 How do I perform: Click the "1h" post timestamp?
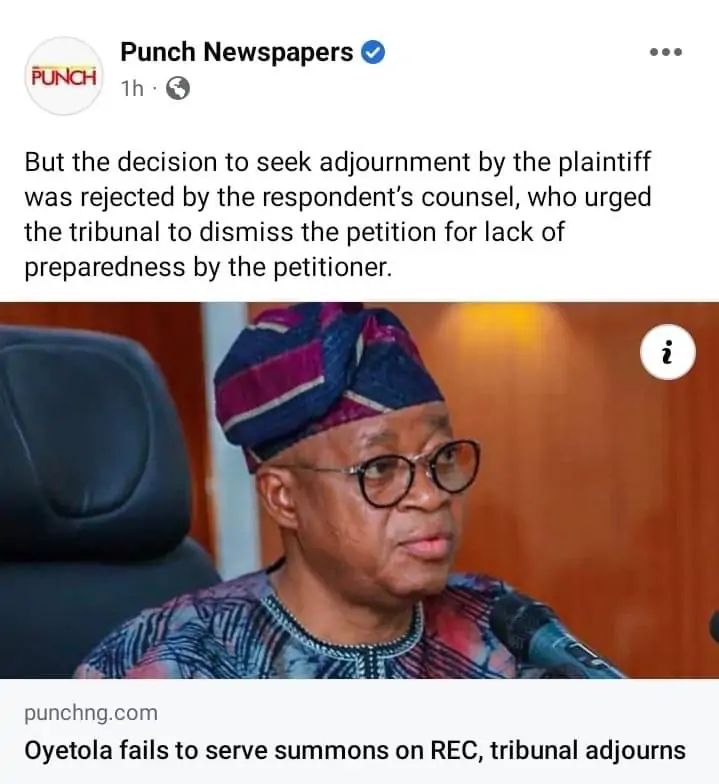point(132,89)
